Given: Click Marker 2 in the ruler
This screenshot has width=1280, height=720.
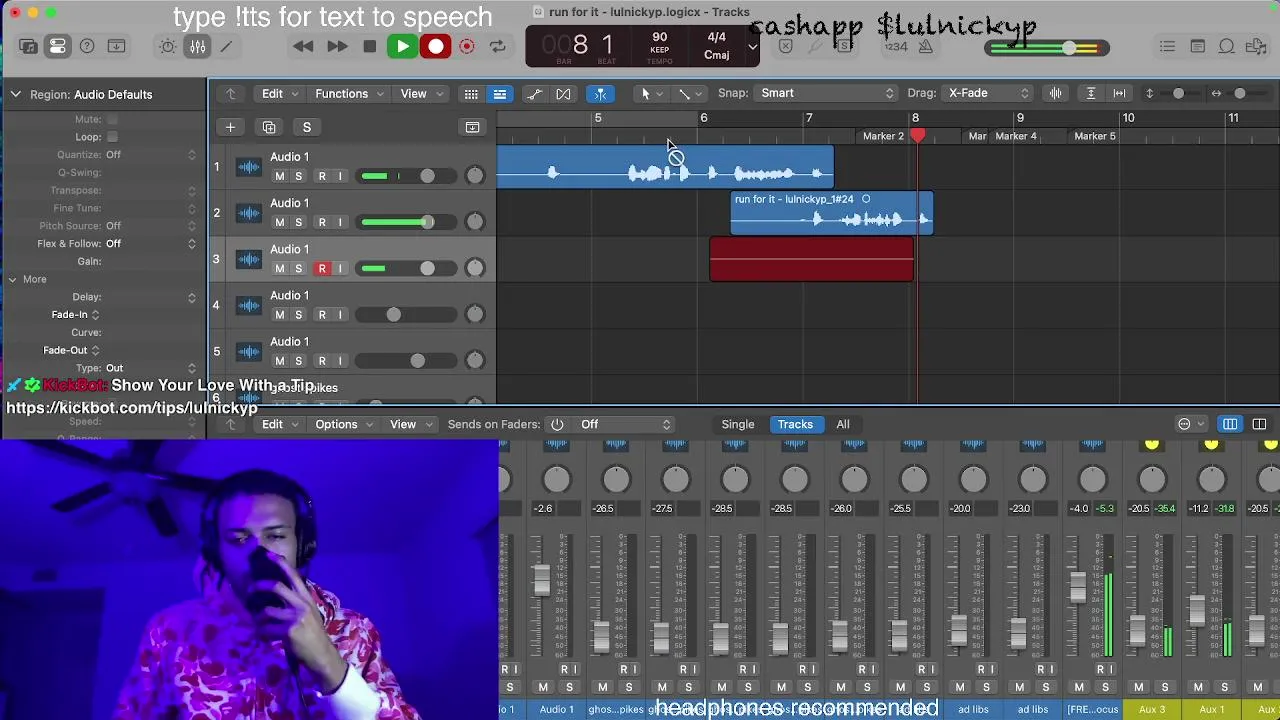Looking at the screenshot, I should point(883,136).
